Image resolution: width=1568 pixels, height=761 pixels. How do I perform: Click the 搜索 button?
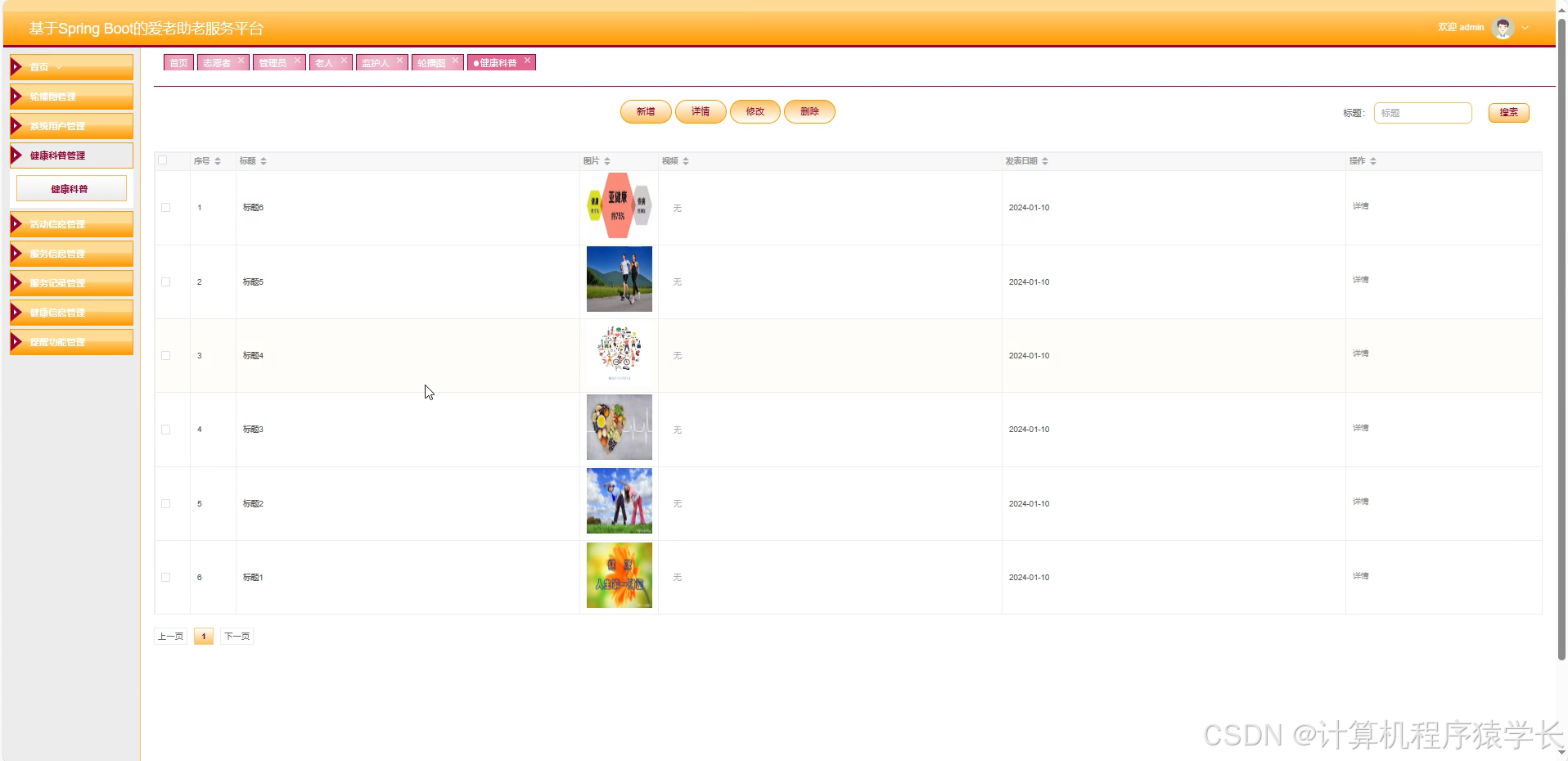[1509, 113]
